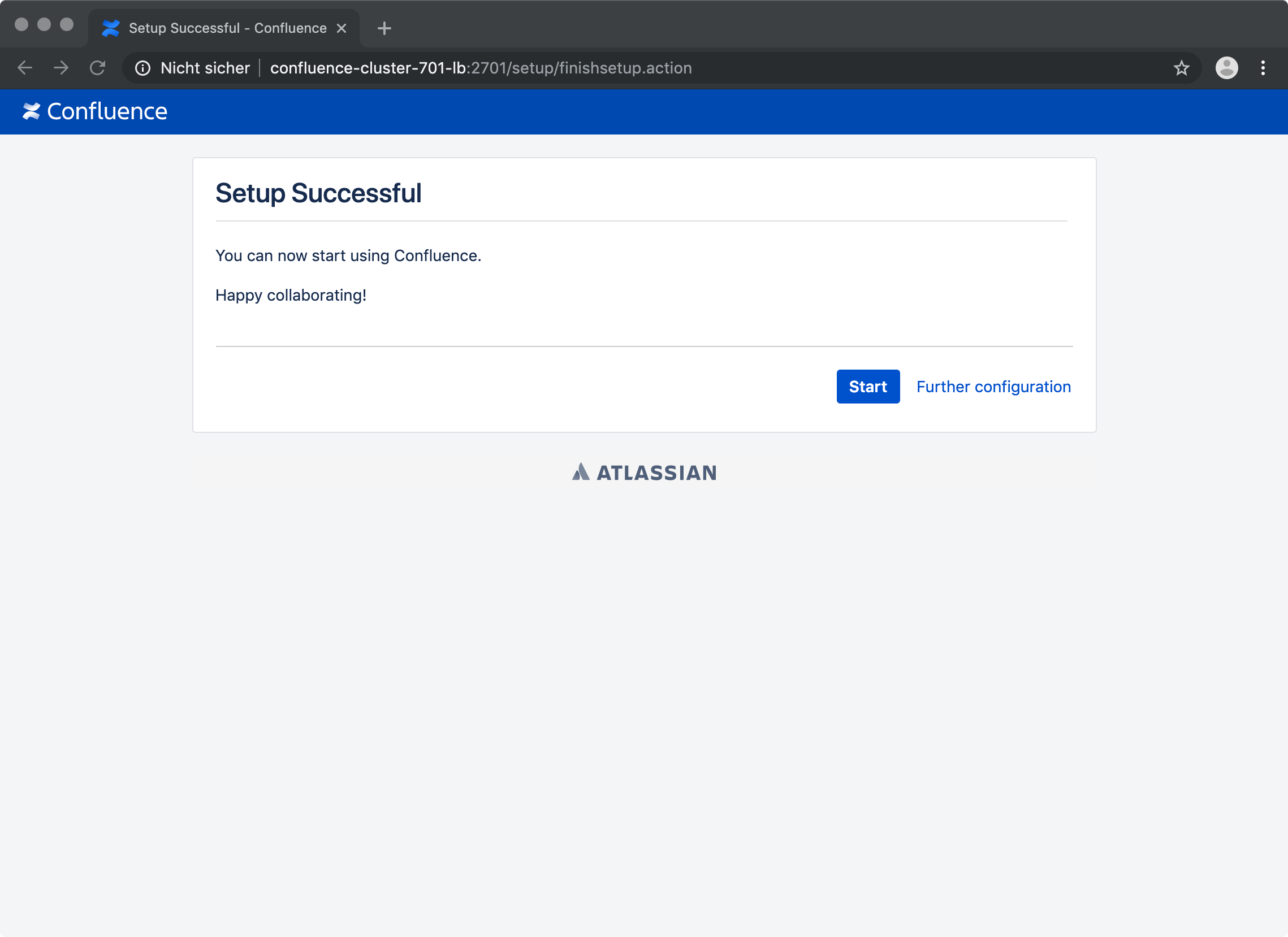1288x937 pixels.
Task: Open the Further configuration link
Action: point(993,387)
